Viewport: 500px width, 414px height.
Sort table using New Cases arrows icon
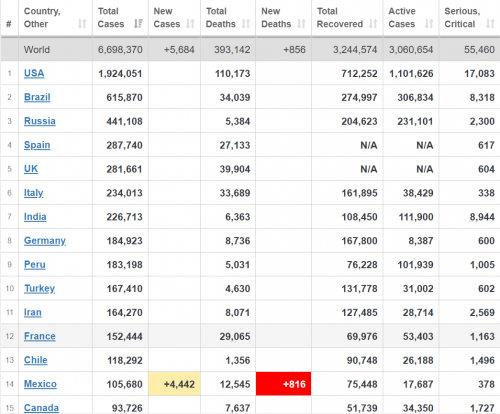point(190,24)
